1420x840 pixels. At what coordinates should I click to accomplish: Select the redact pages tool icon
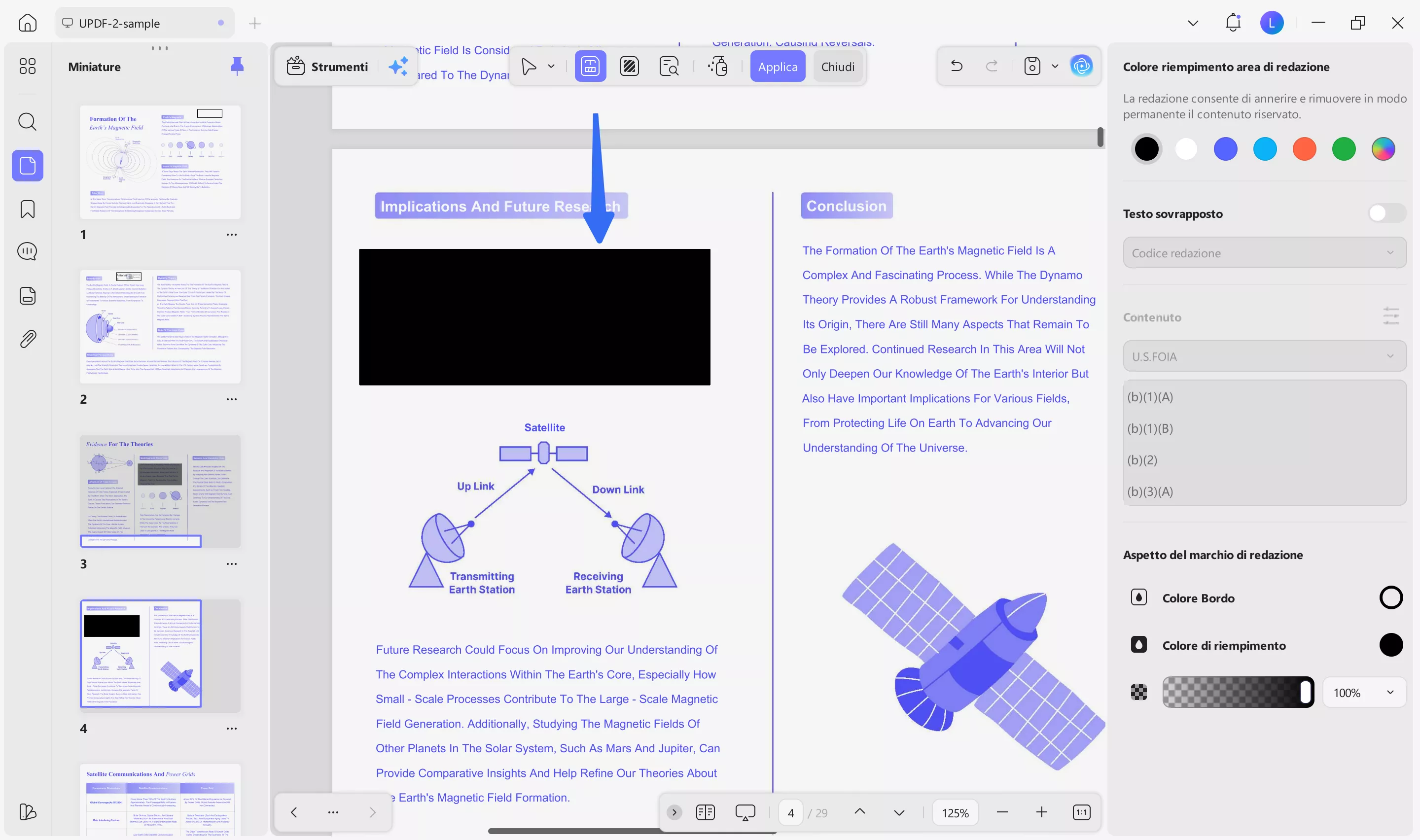click(629, 67)
